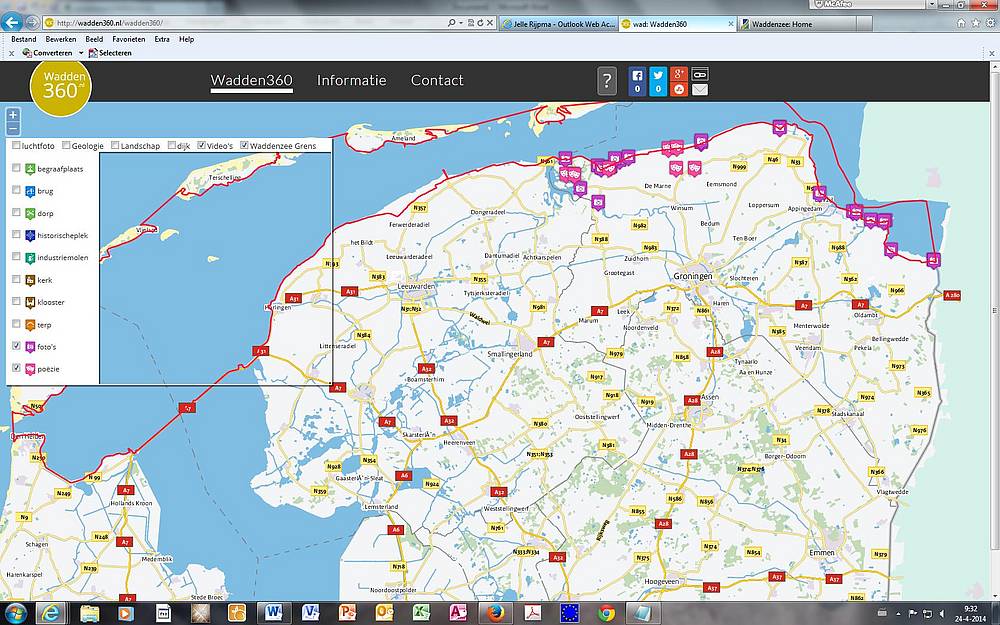Open the Informatie page link
Screen dimensions: 1000x625
(x=351, y=81)
